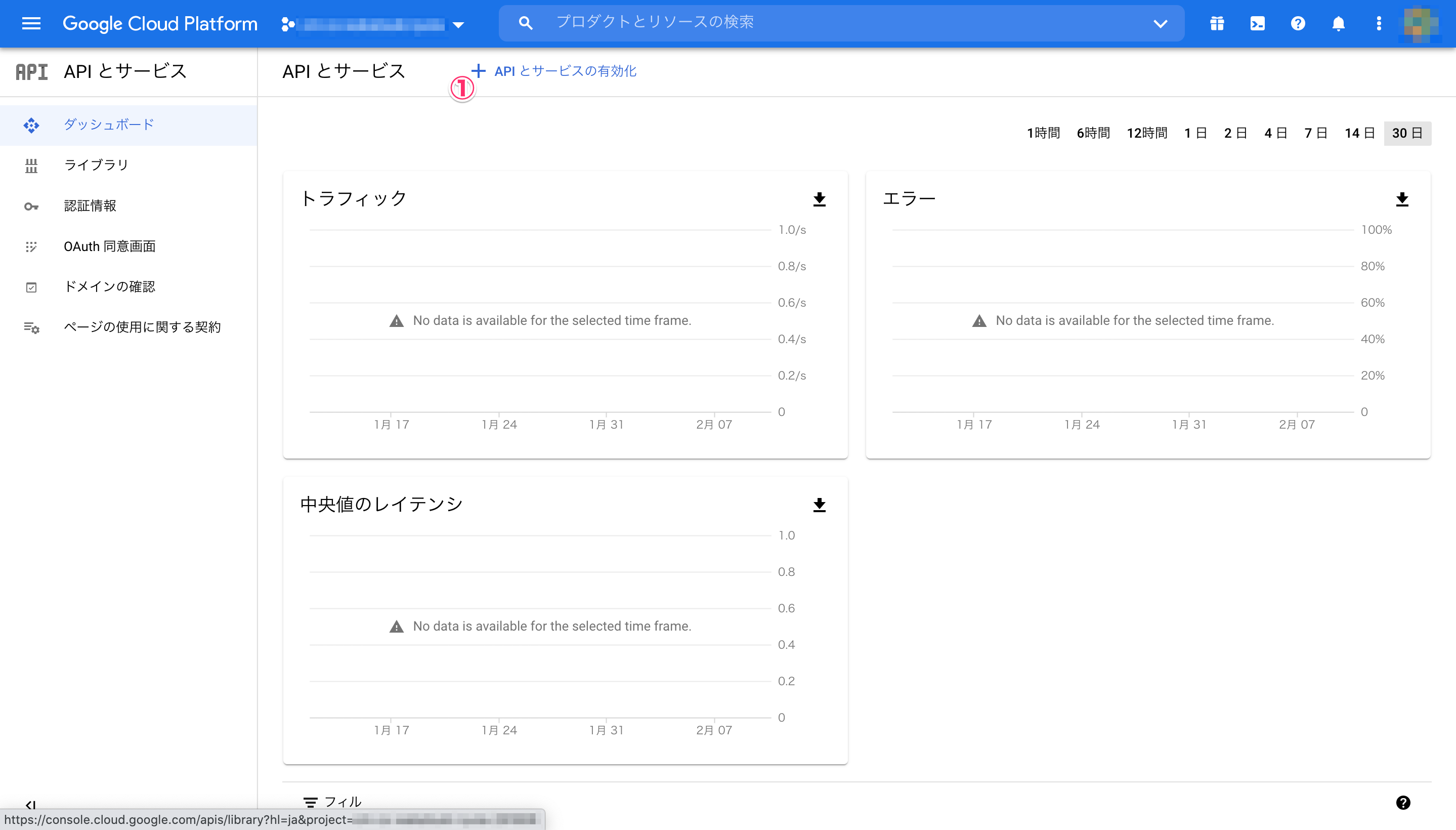1456x830 pixels.
Task: Go to OAuth 同意画面 page
Action: click(109, 246)
